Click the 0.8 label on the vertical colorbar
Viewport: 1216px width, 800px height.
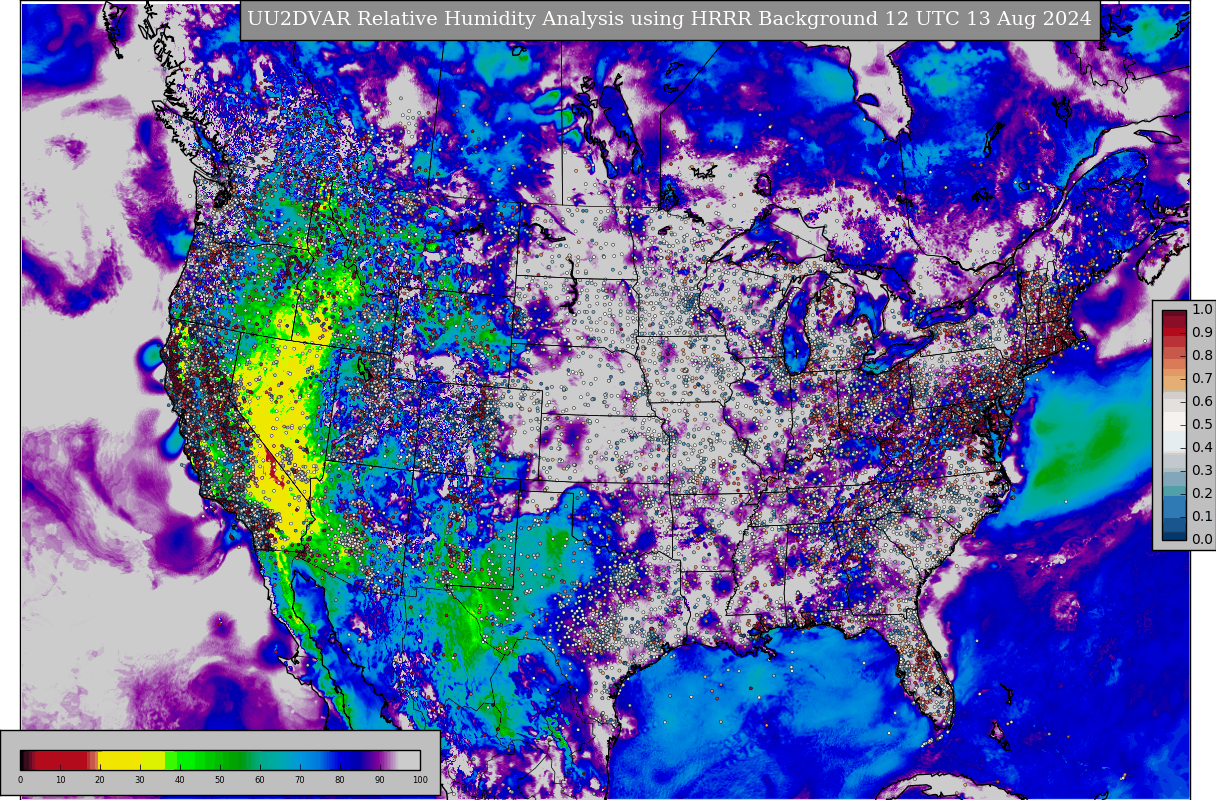click(1202, 356)
